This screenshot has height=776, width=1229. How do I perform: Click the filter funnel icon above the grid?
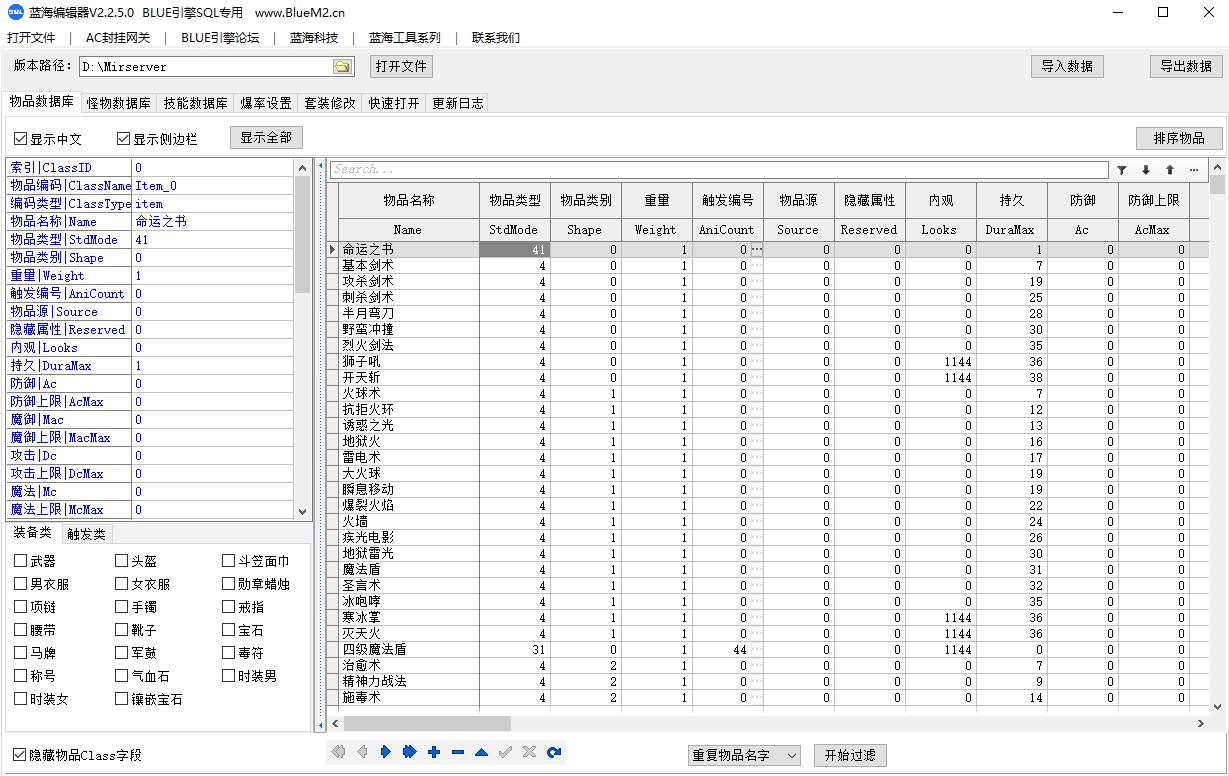tap(1122, 170)
